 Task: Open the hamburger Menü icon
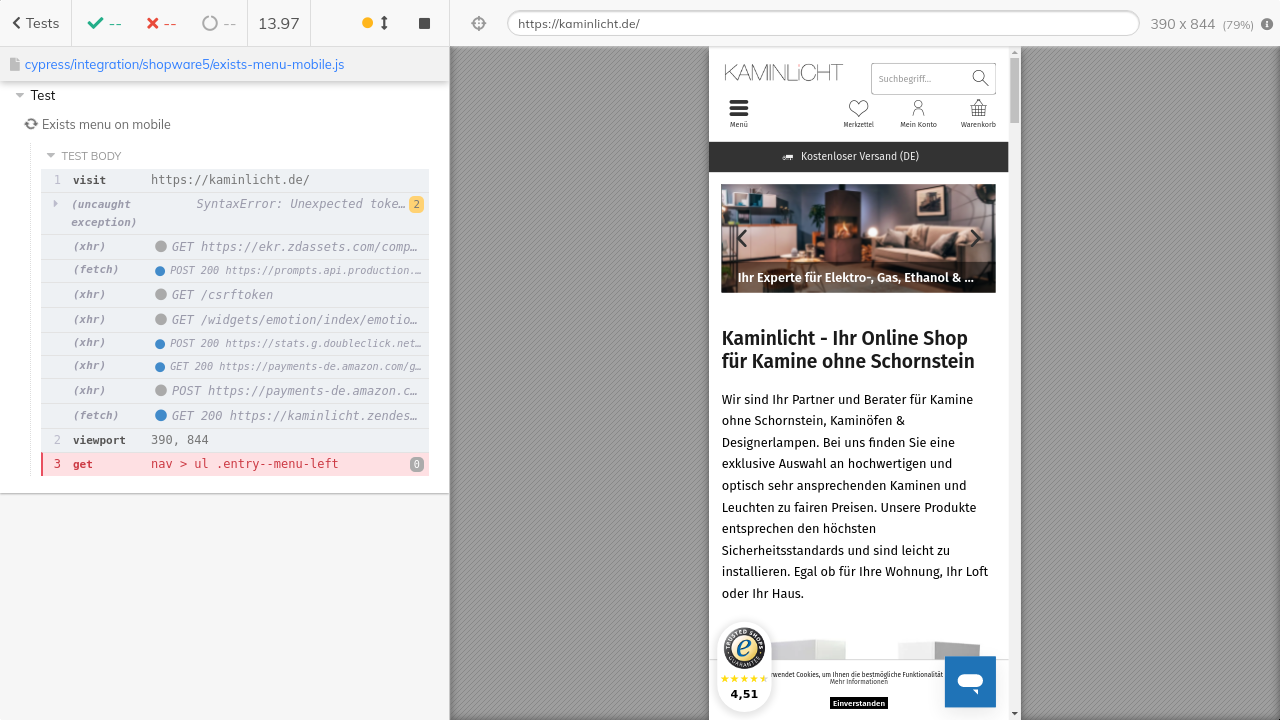click(x=739, y=112)
